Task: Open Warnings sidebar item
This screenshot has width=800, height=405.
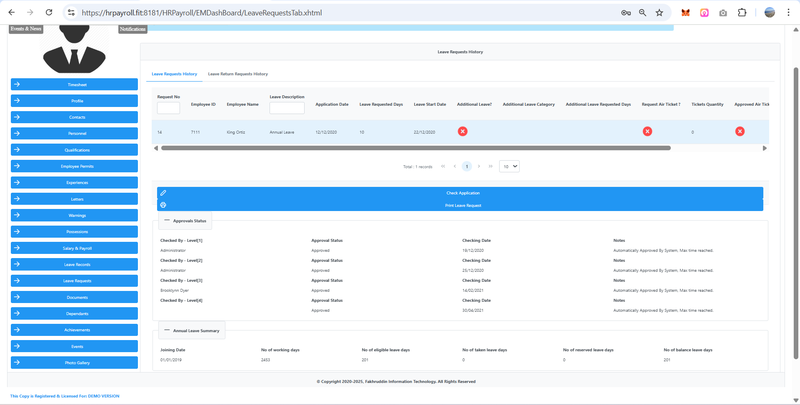Action: pos(74,215)
